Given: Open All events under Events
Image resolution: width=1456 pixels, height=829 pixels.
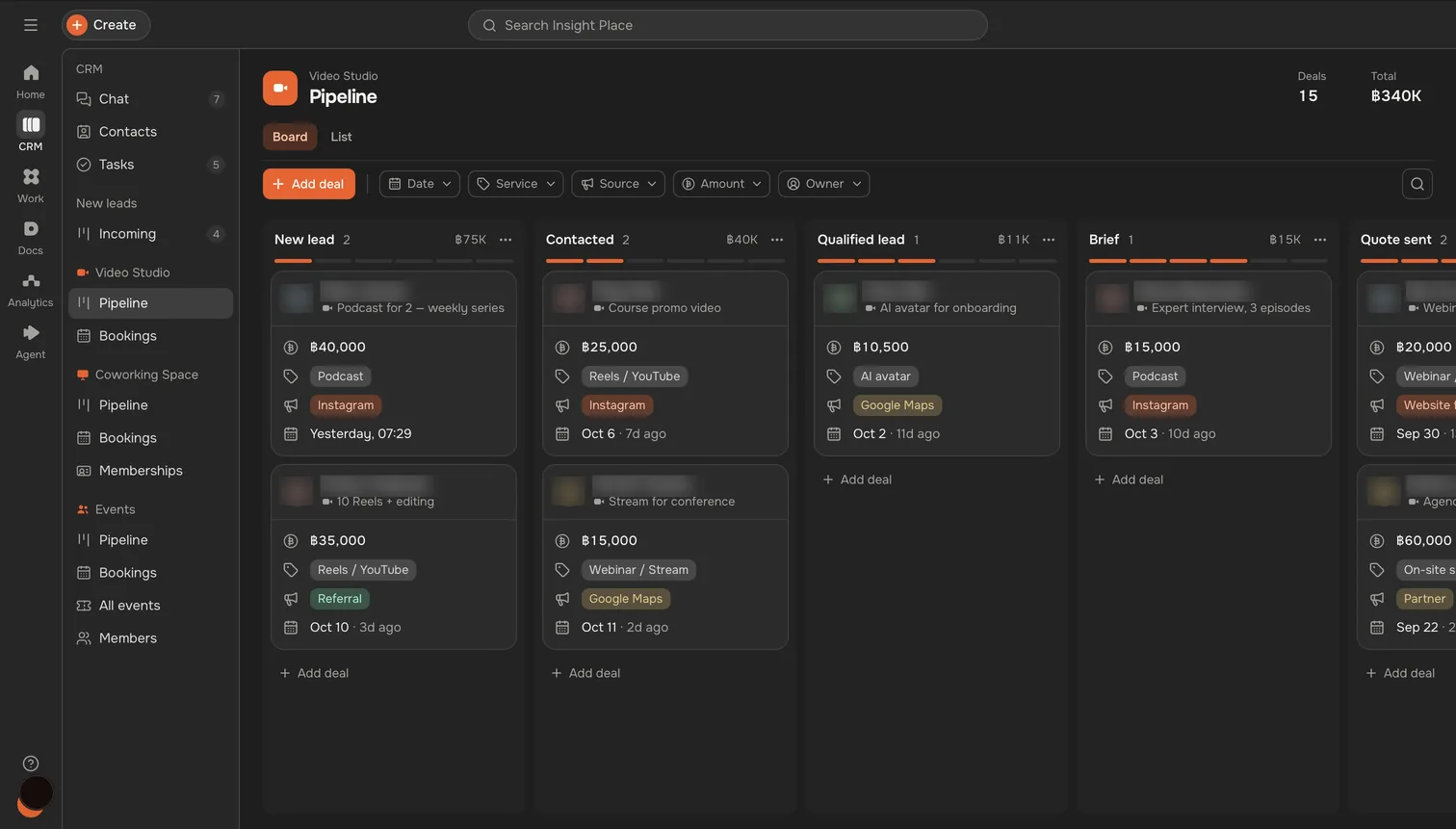Looking at the screenshot, I should 150,606.
